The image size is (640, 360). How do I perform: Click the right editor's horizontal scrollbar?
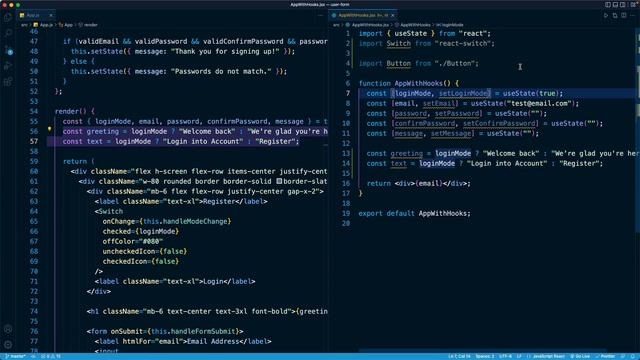pos(482,351)
